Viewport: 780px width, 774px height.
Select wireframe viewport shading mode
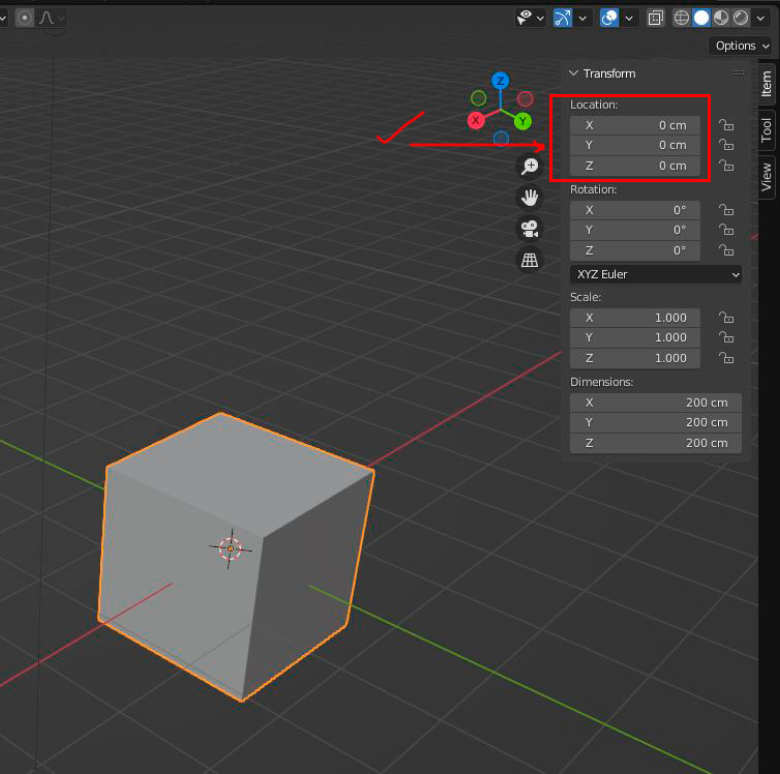tap(682, 18)
